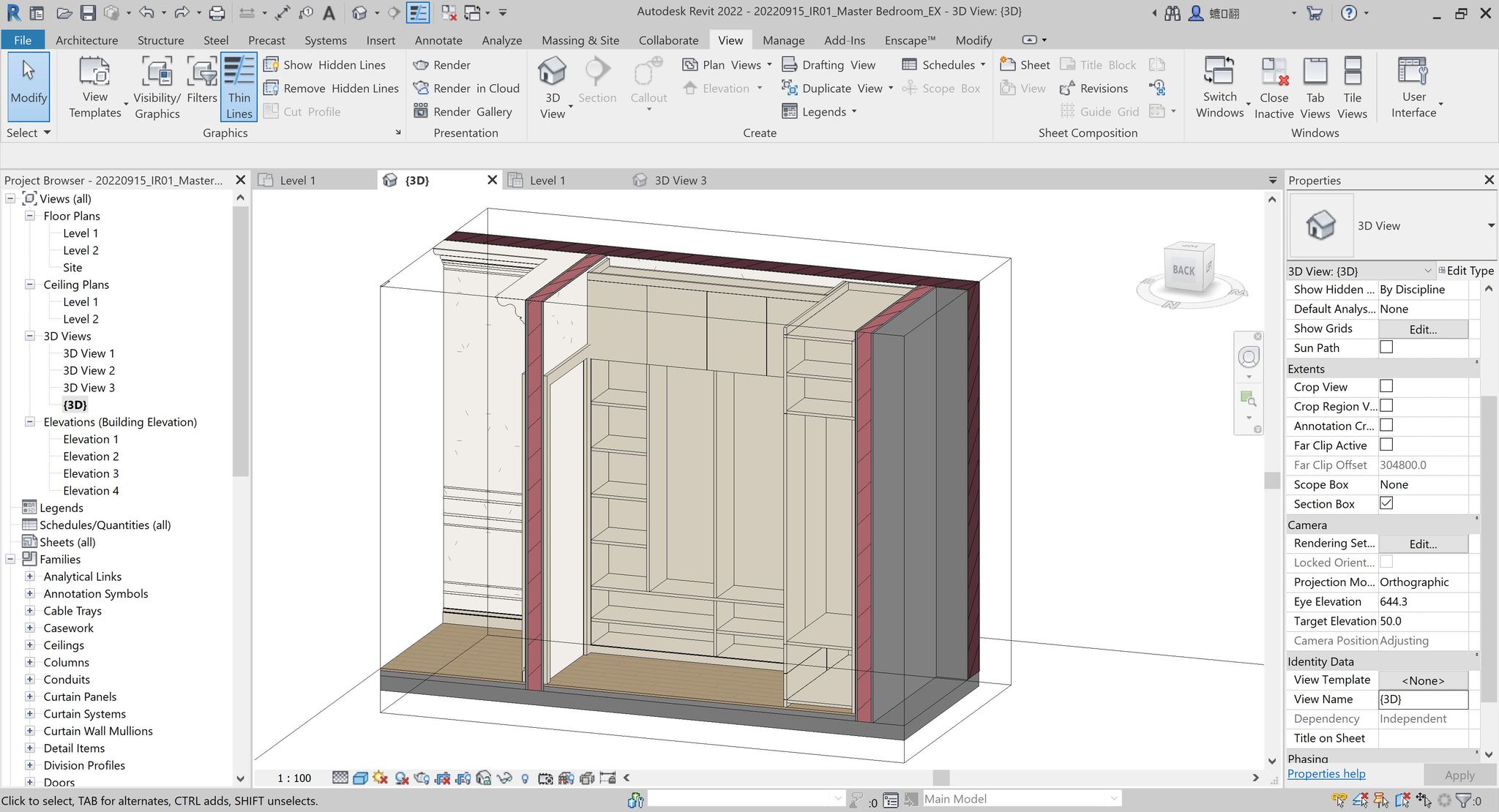Screen dimensions: 1499x812
Task: Click Reveal Hidden Elements lightbulb
Action: pyautogui.click(x=525, y=778)
